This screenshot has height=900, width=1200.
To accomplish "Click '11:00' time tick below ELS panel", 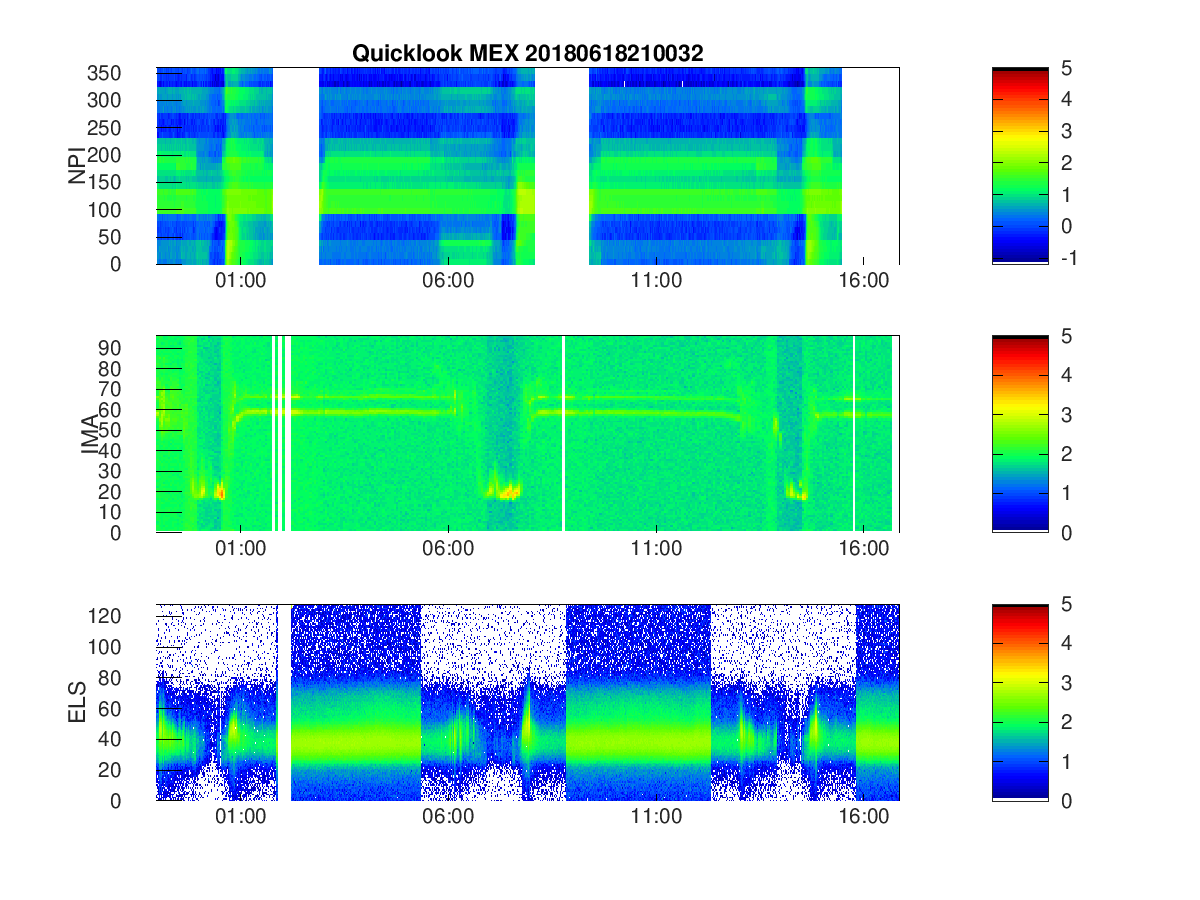I will (657, 817).
